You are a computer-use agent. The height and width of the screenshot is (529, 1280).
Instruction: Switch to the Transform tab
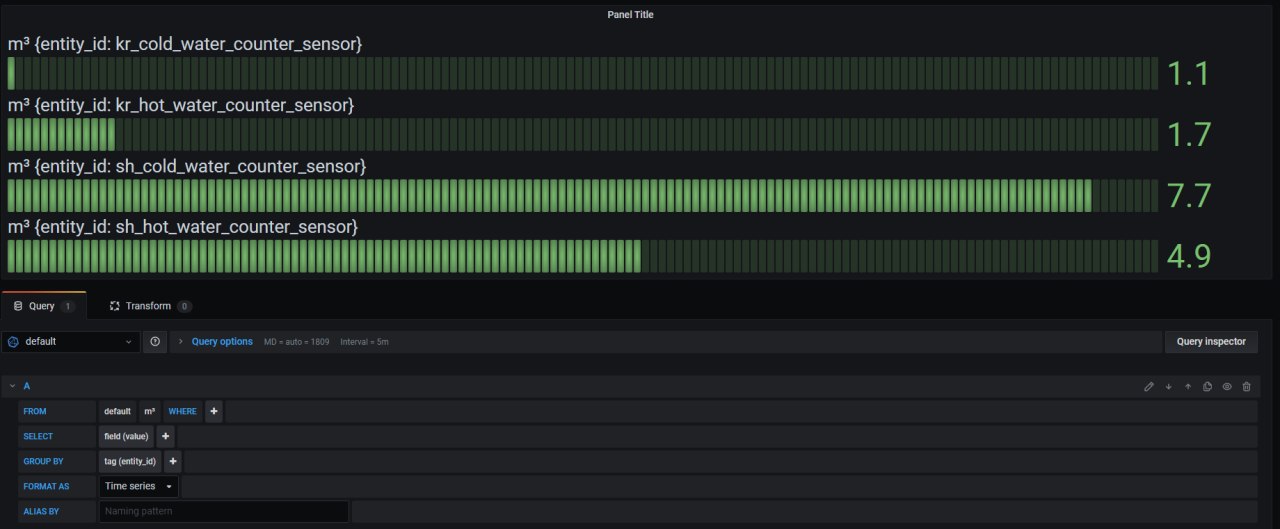point(150,306)
